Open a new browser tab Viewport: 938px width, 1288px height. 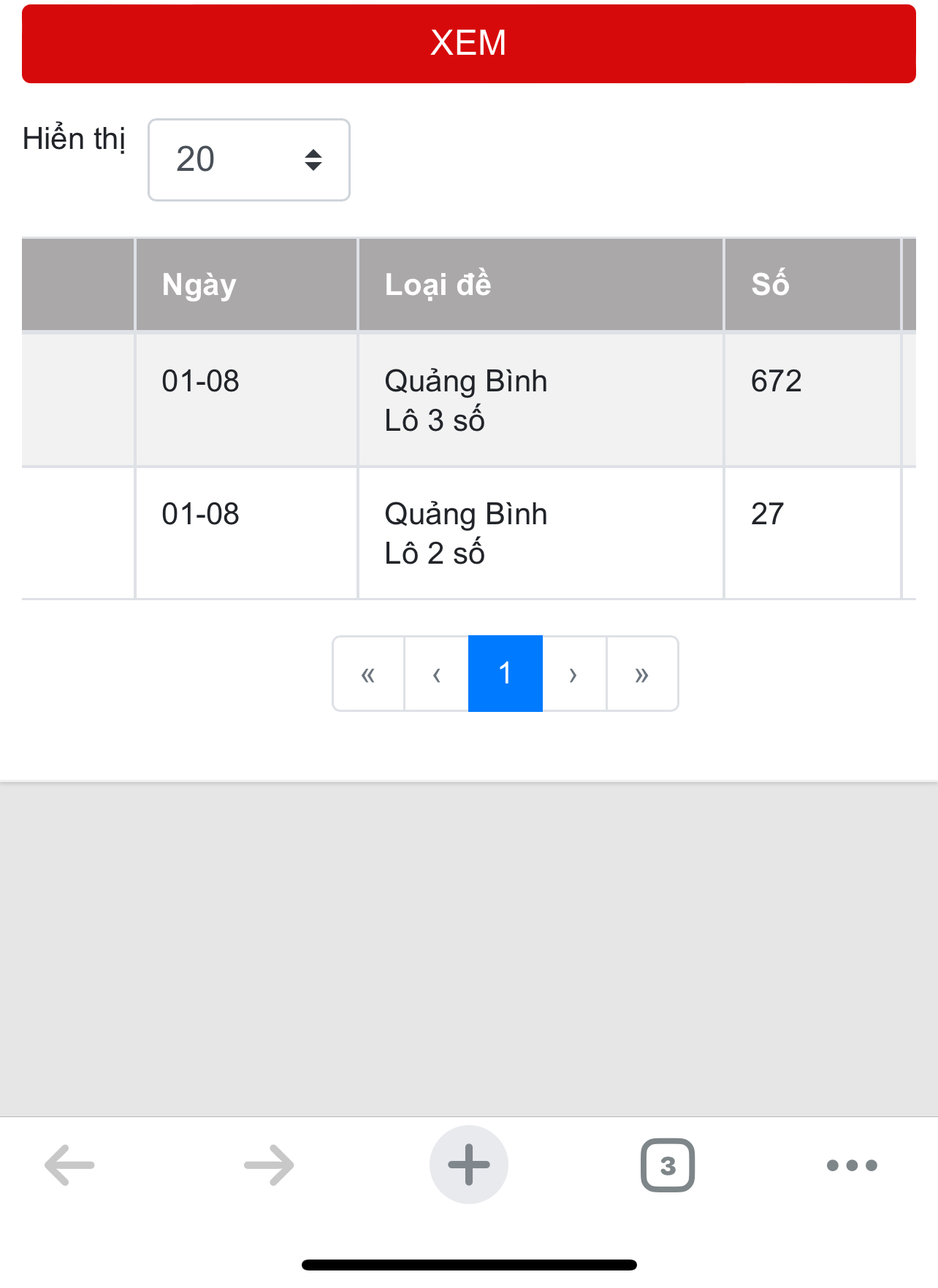(x=468, y=1165)
